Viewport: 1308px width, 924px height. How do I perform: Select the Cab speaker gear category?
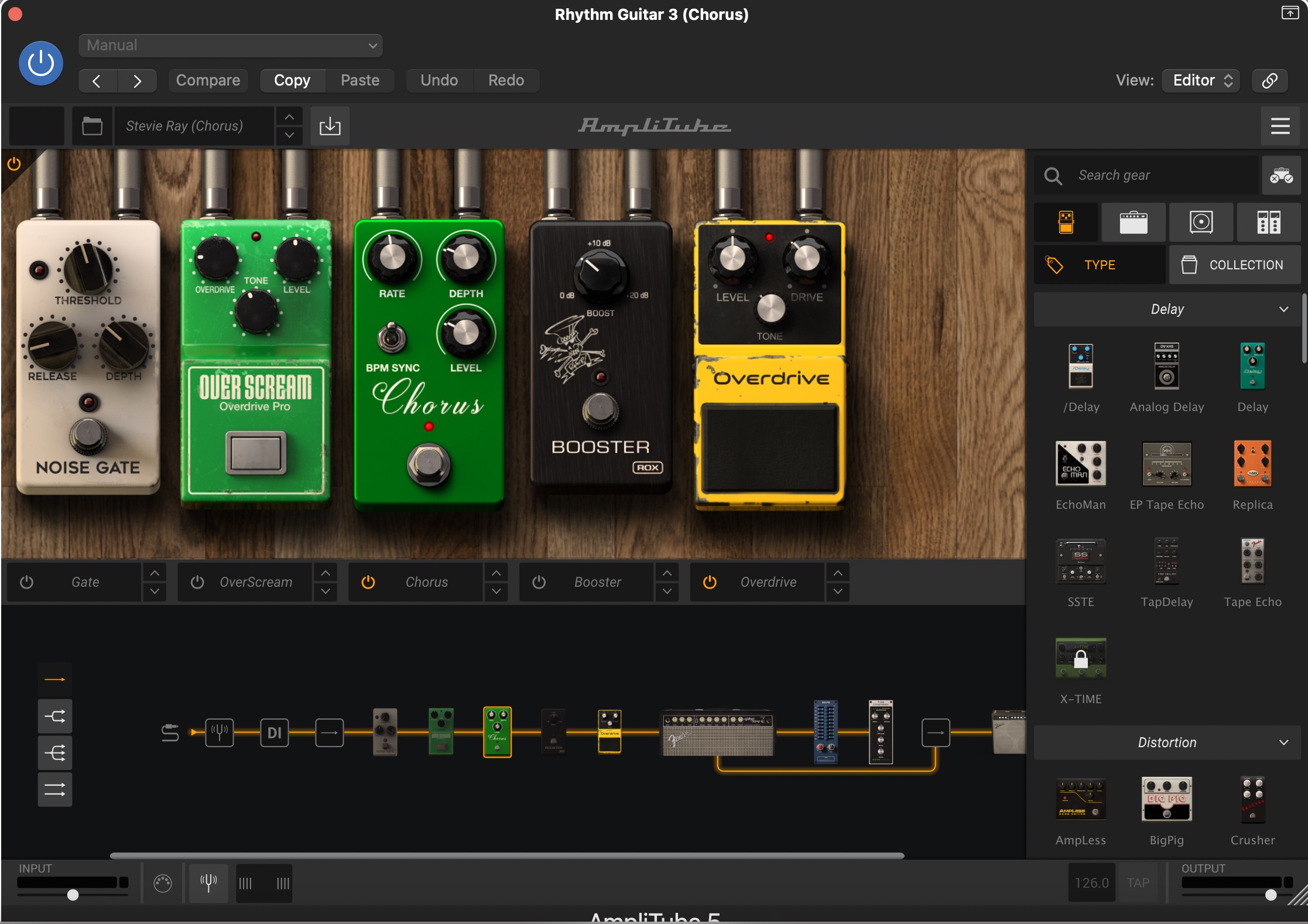click(x=1201, y=223)
